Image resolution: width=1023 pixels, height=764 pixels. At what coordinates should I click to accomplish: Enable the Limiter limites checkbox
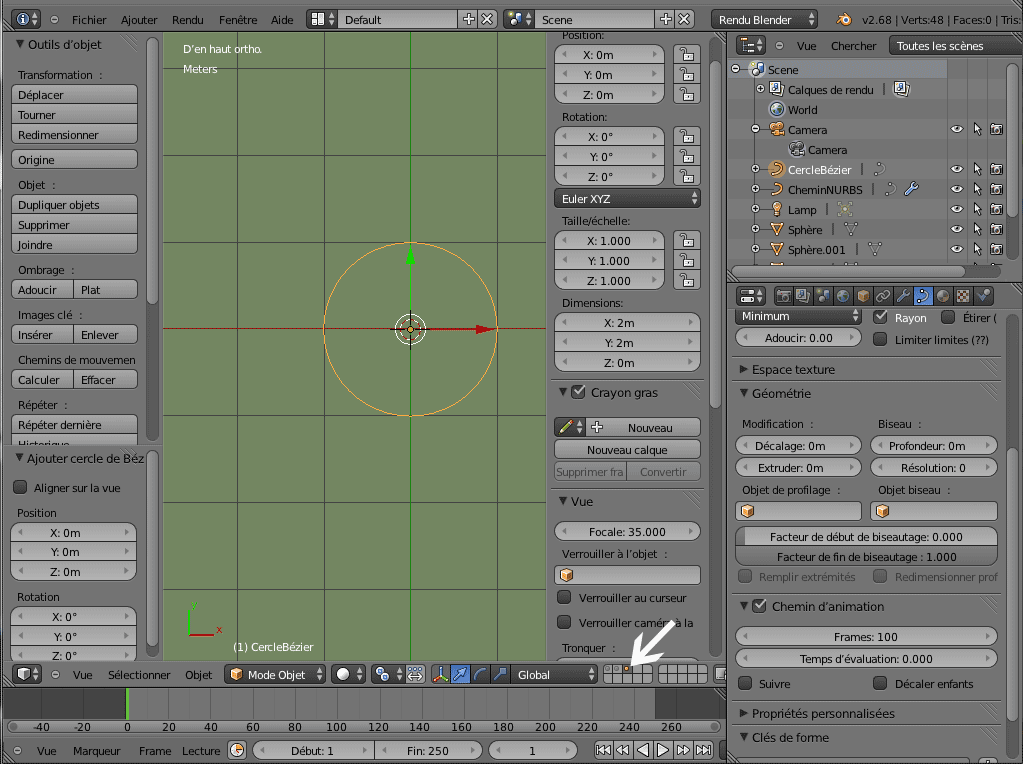click(880, 339)
